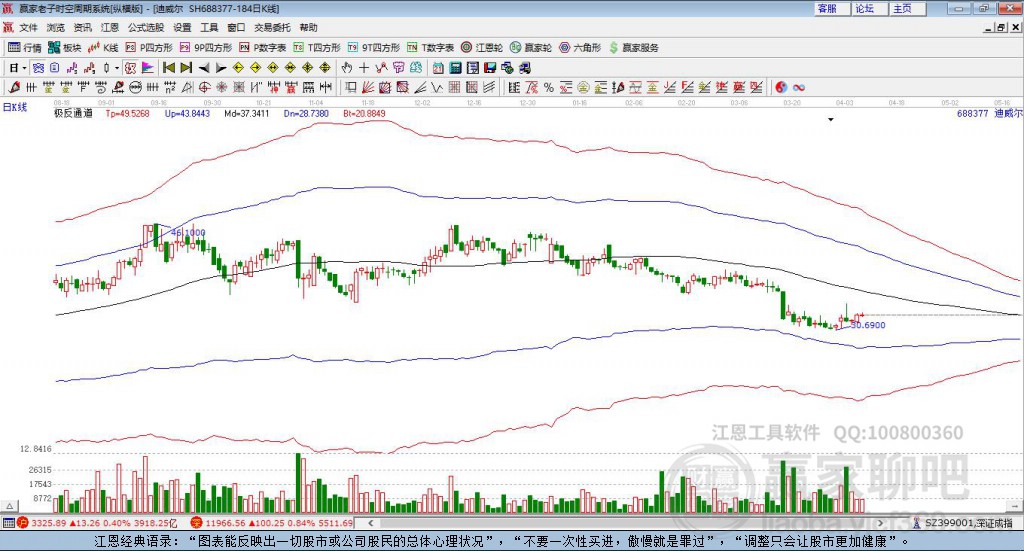Click the floppy disk save icon

pyautogui.click(x=490, y=68)
